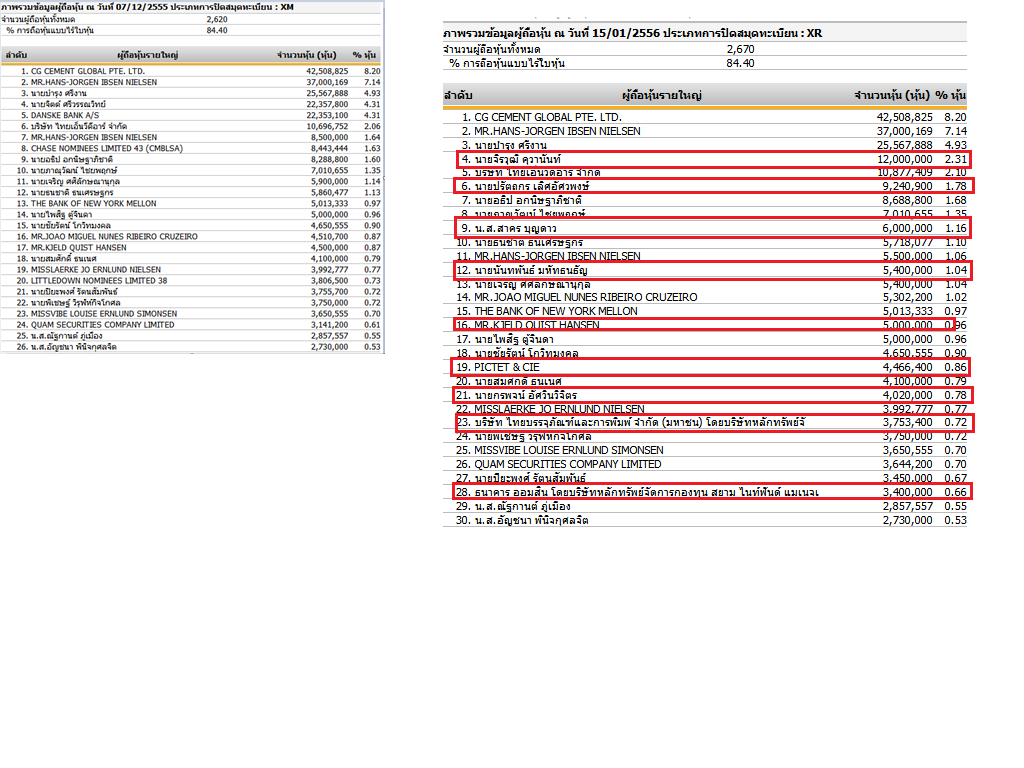Click MISSVIBE LOUISE ERNLUND SIMONSEN in XM table

[x=103, y=313]
